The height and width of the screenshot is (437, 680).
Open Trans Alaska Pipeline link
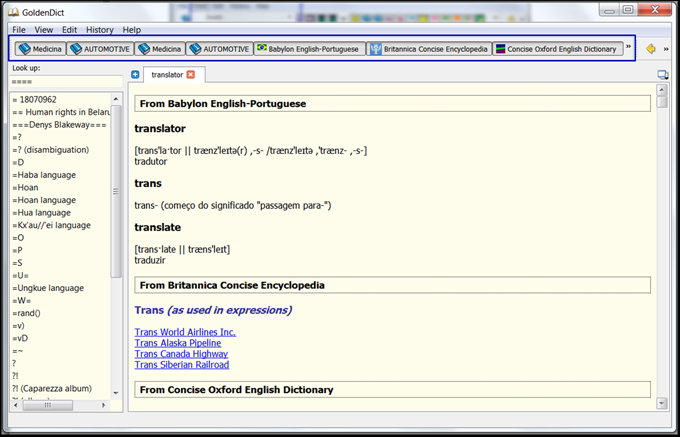pyautogui.click(x=178, y=343)
